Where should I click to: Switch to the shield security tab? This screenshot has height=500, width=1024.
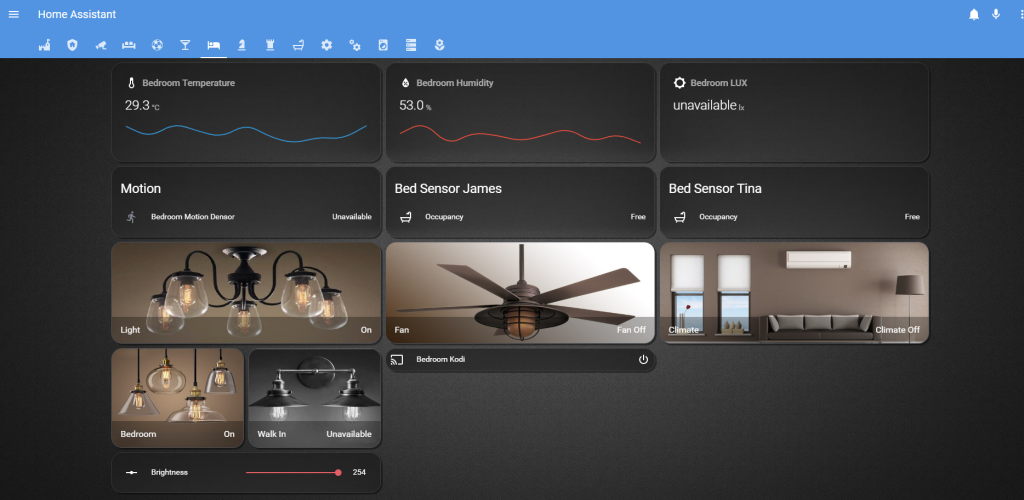[x=72, y=45]
